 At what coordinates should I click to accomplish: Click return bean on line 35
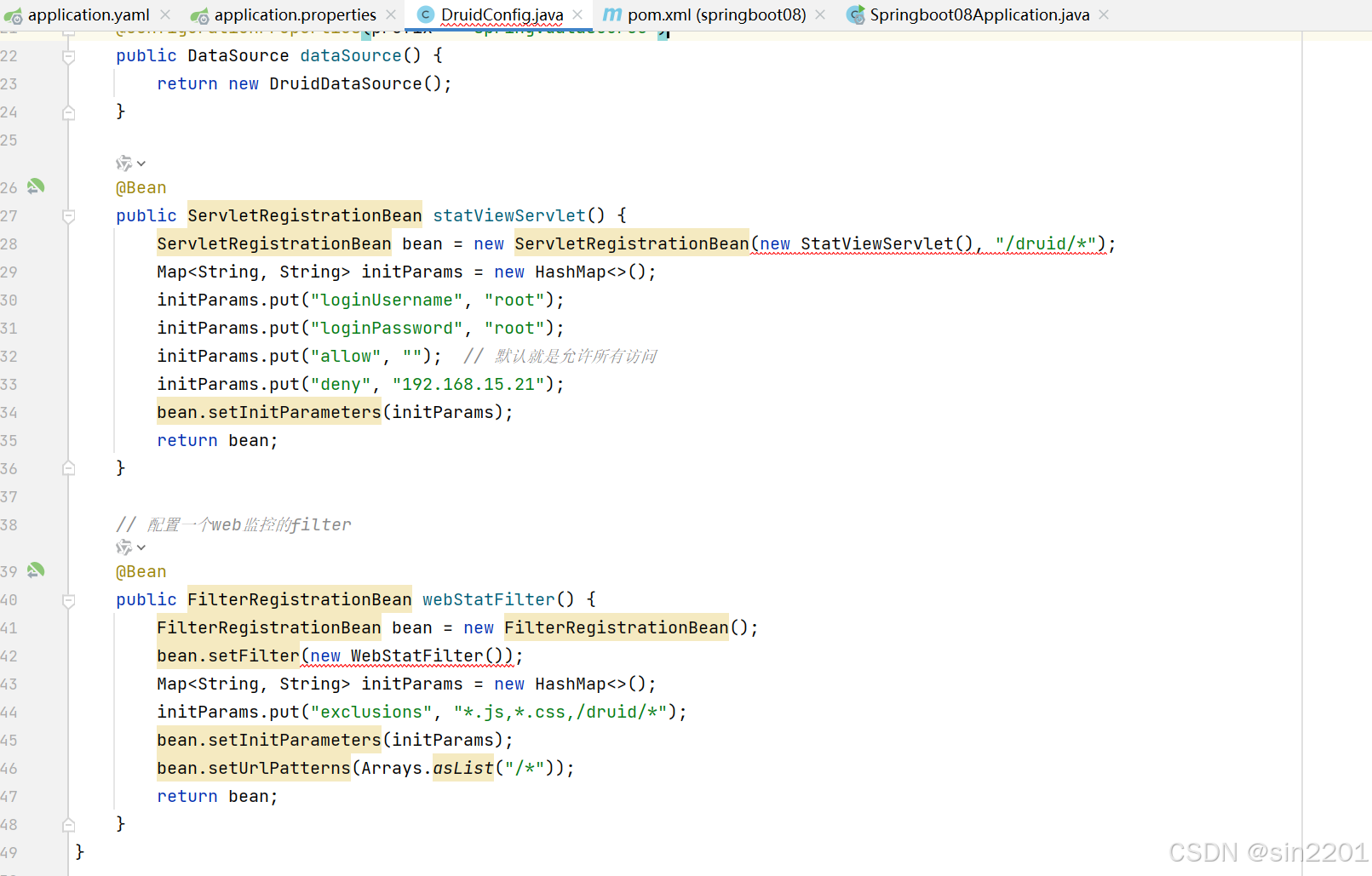217,440
